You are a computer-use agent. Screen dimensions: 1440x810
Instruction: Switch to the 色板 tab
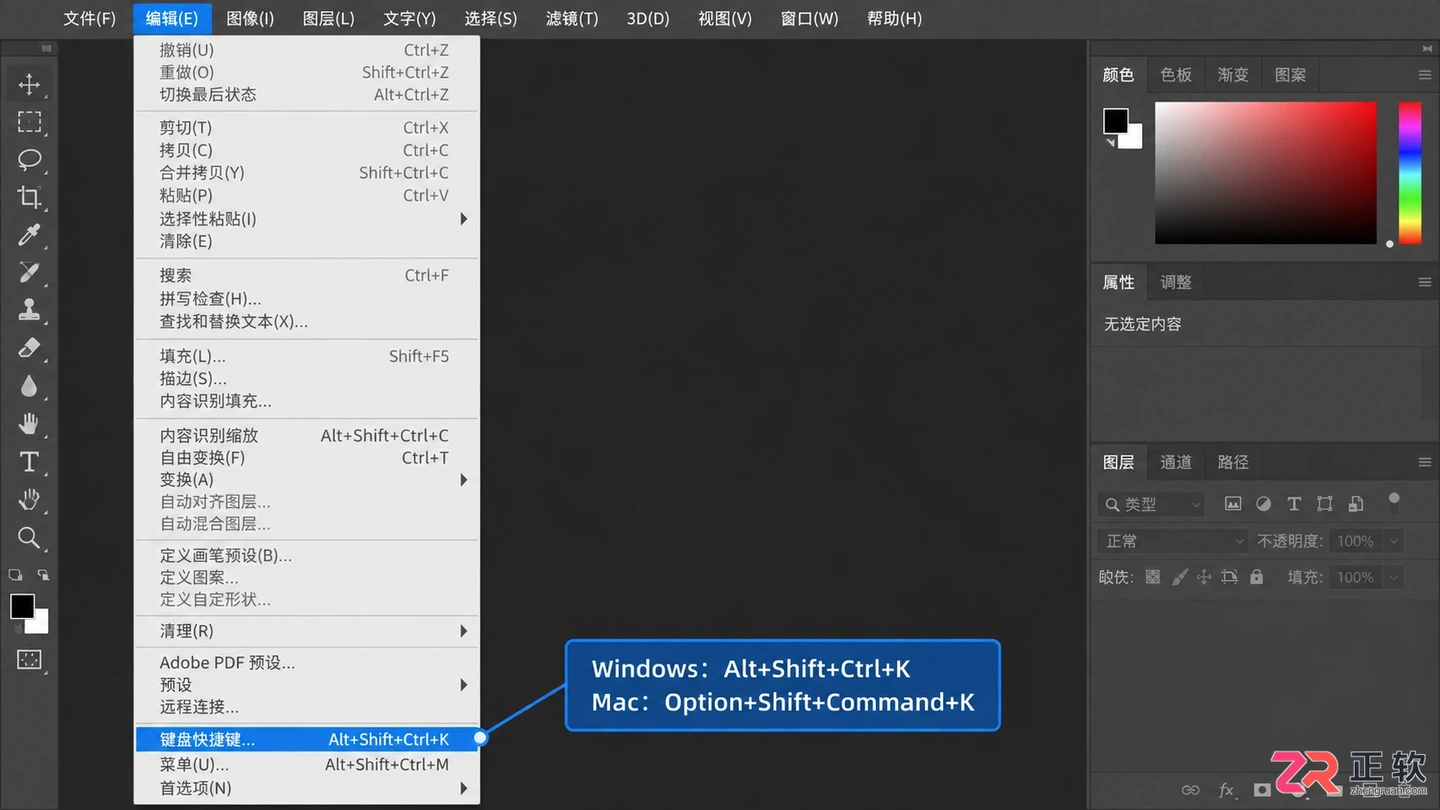point(1176,75)
